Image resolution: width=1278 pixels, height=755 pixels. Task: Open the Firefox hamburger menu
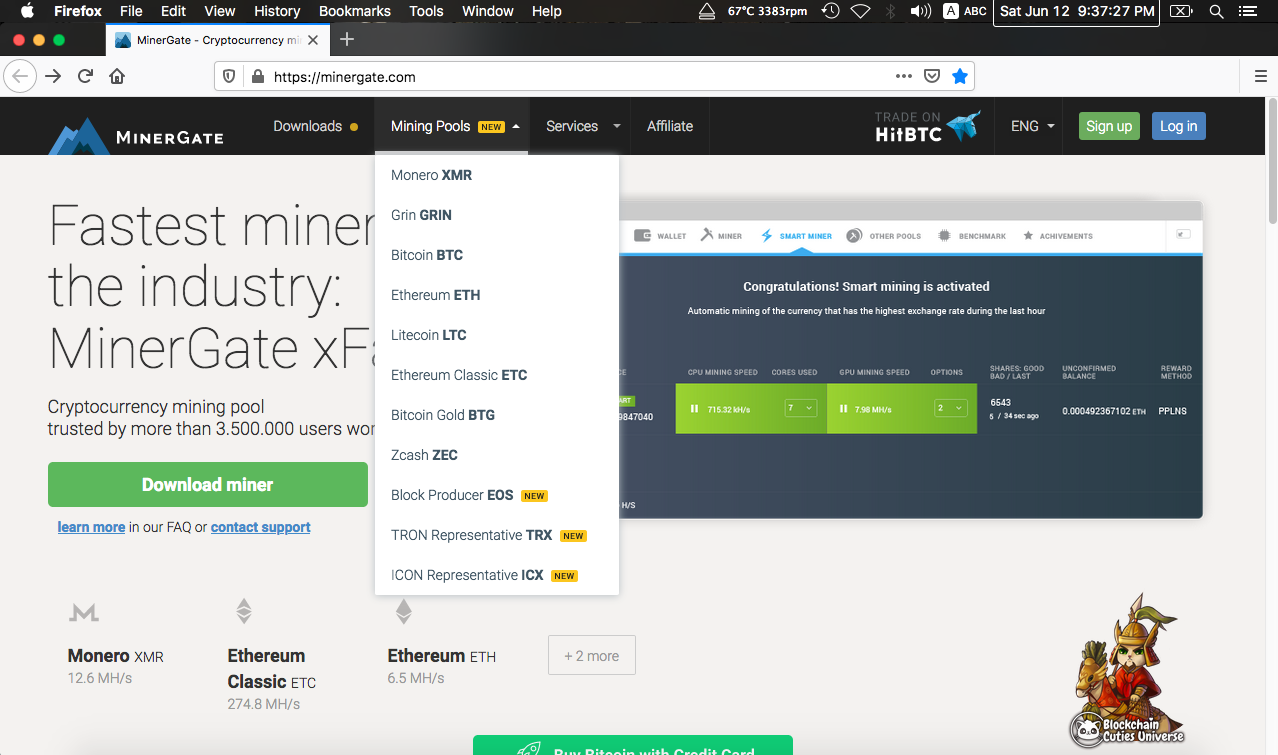(x=1260, y=76)
